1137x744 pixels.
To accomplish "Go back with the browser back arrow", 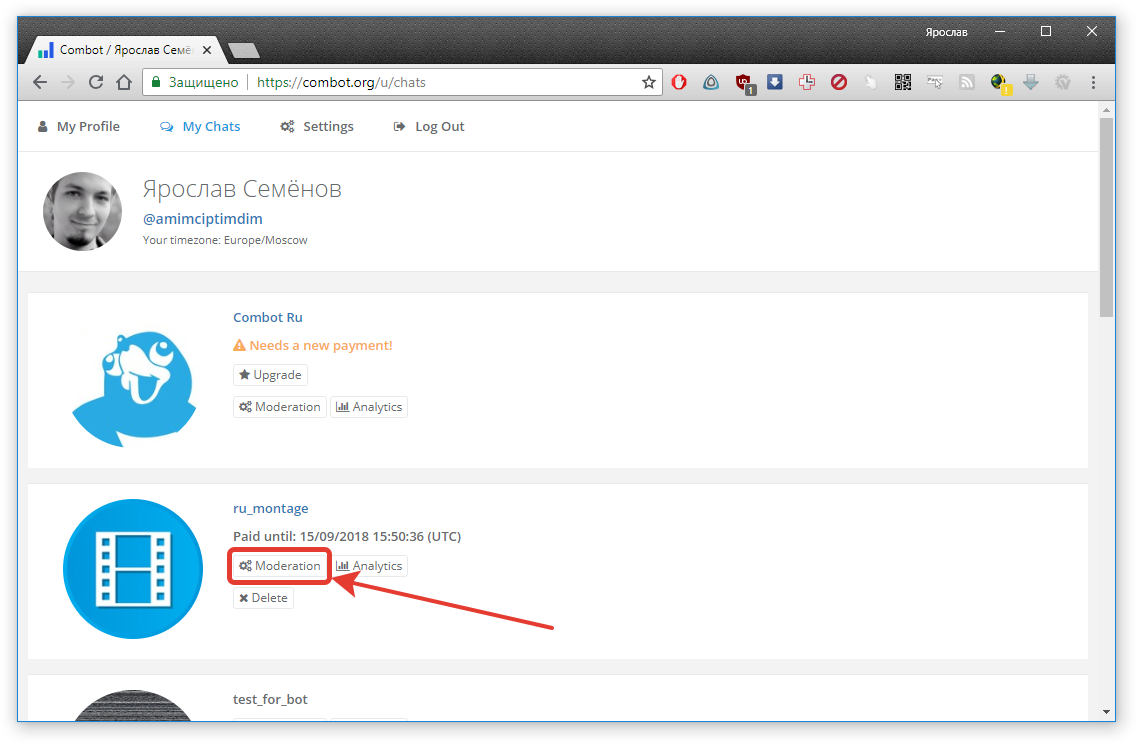I will tap(40, 82).
